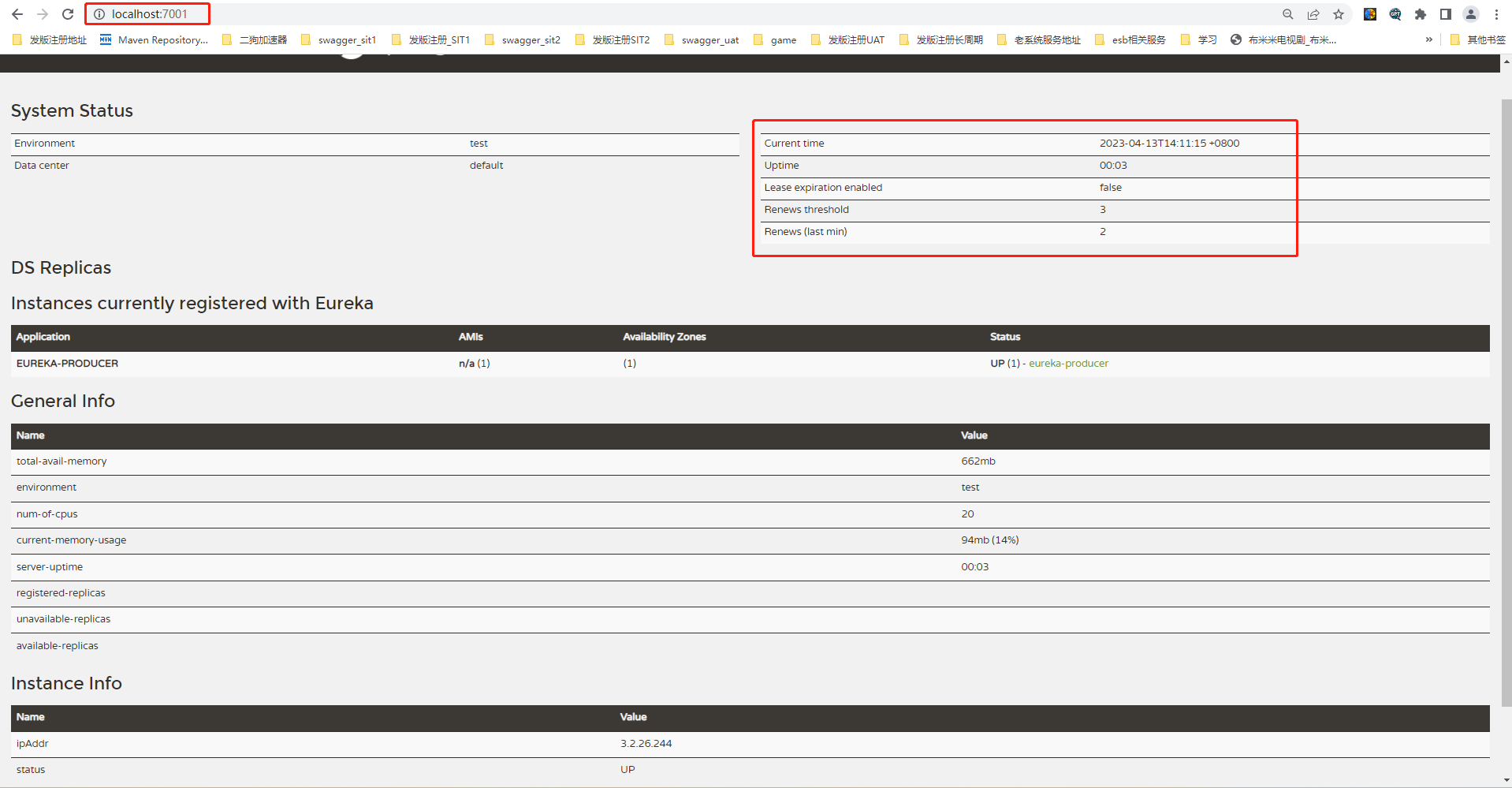1512x788 pixels.
Task: Click the zoom magnifier icon in address bar
Action: [1287, 14]
